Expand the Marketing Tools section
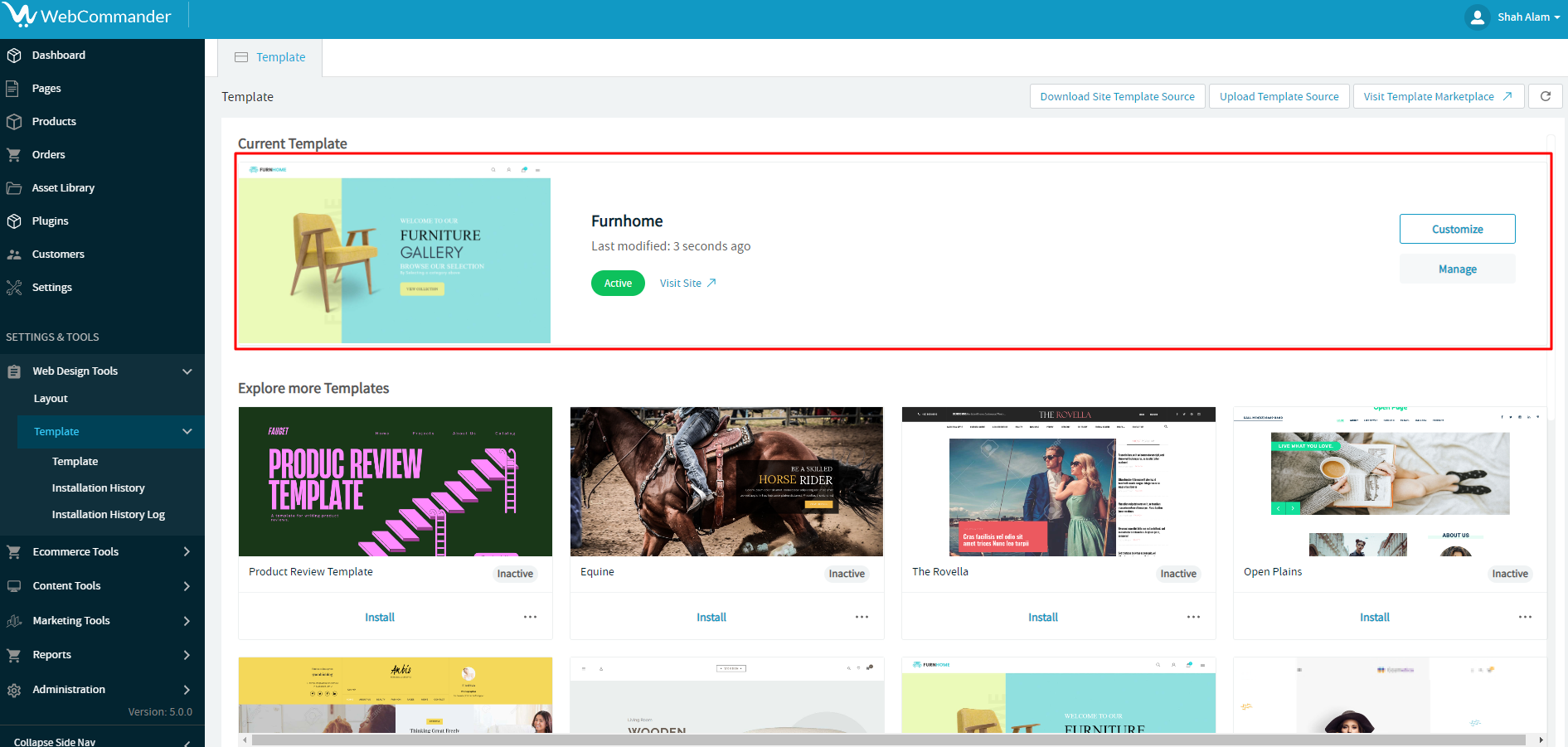The width and height of the screenshot is (1568, 747). tap(187, 621)
